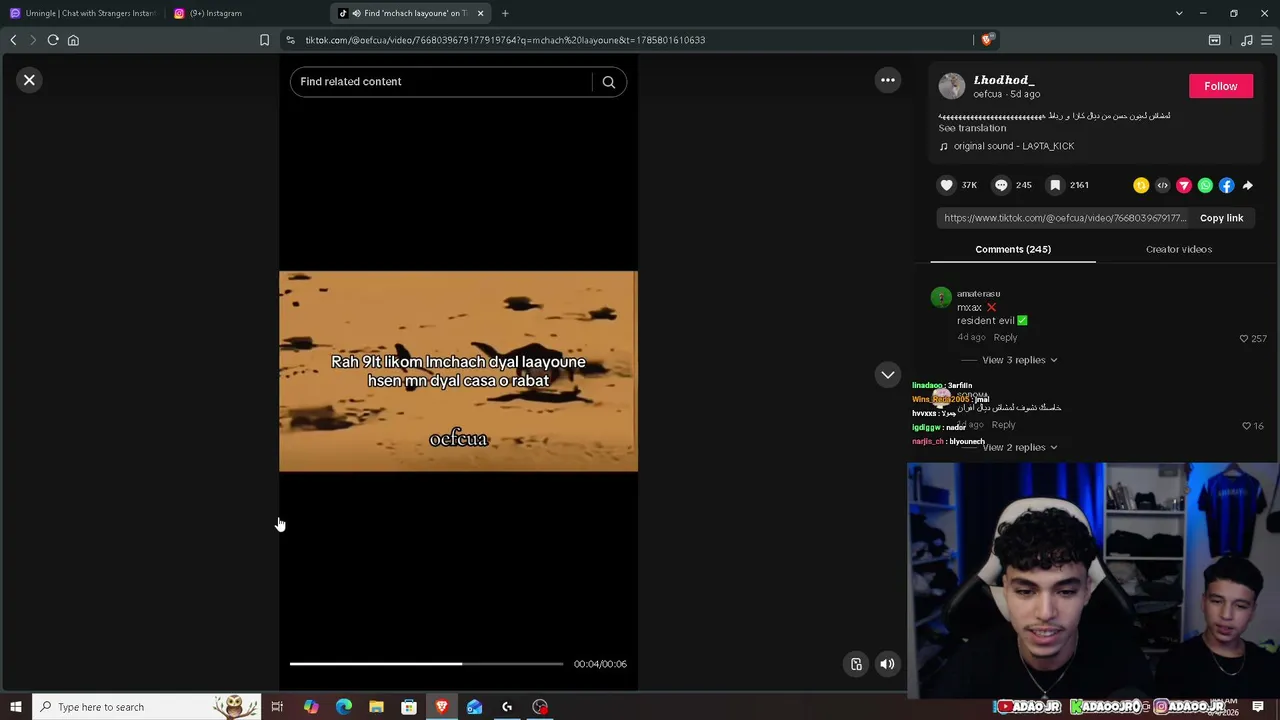Viewport: 1280px width, 720px height.
Task: Open File Explorer from the taskbar
Action: coord(376,707)
